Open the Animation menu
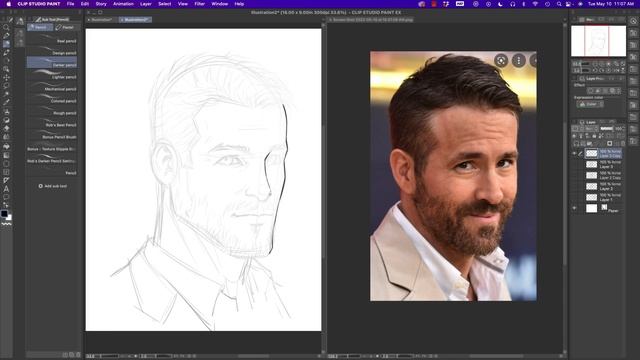Screen dimensions: 640x360 click(123, 4)
